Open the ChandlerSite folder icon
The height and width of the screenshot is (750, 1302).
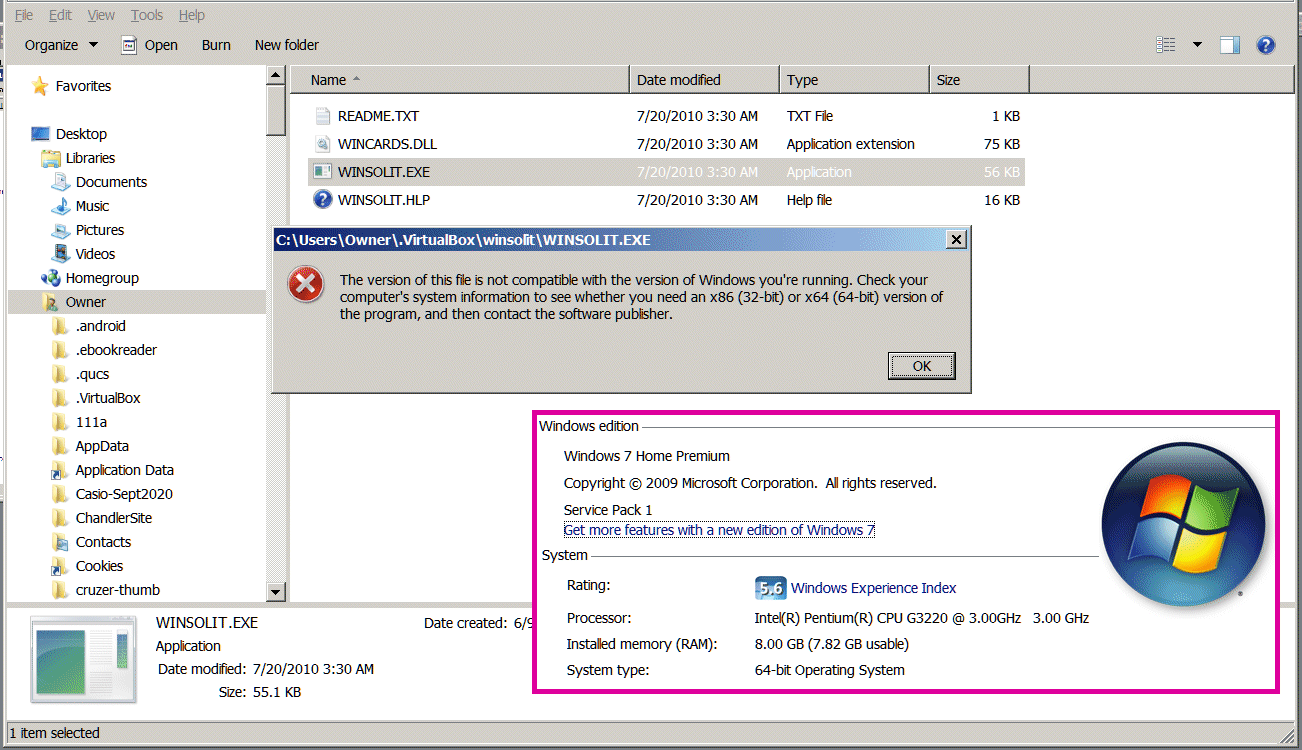(x=60, y=518)
